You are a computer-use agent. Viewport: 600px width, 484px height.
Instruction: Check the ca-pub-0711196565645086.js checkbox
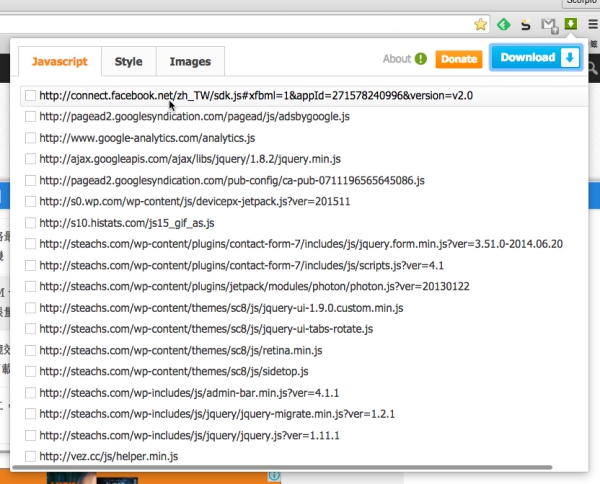click(x=30, y=180)
